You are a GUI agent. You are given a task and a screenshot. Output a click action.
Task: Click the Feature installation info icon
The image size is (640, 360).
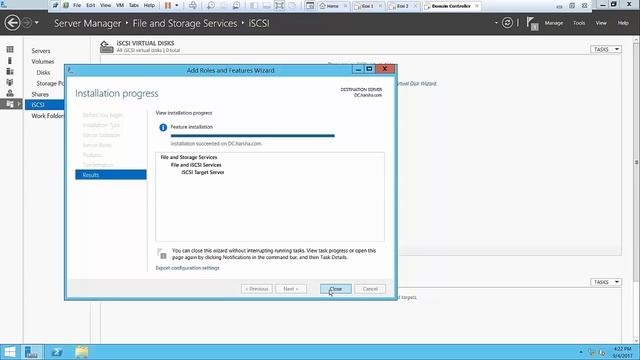coord(163,127)
